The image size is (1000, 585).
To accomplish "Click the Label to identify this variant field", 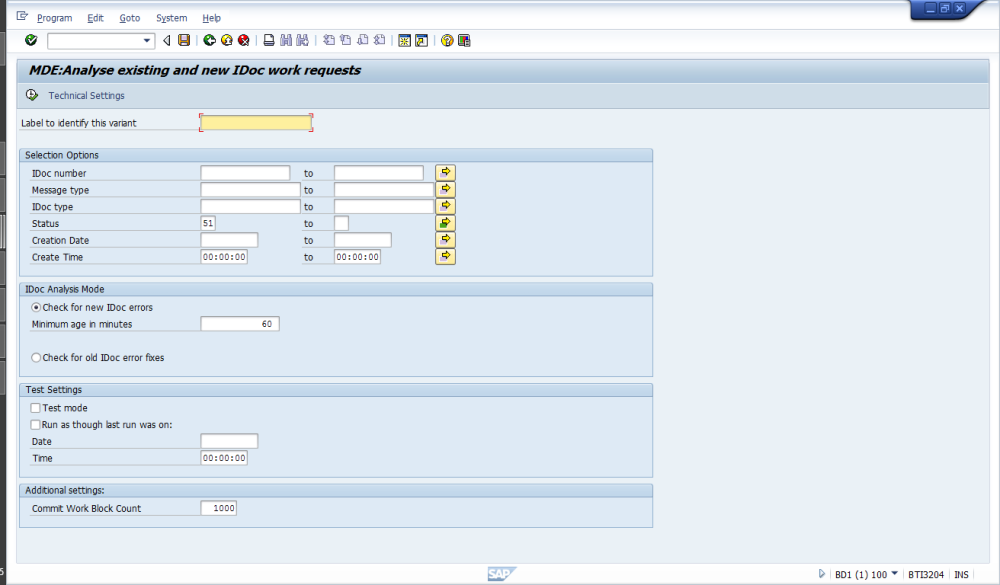I will coord(256,122).
